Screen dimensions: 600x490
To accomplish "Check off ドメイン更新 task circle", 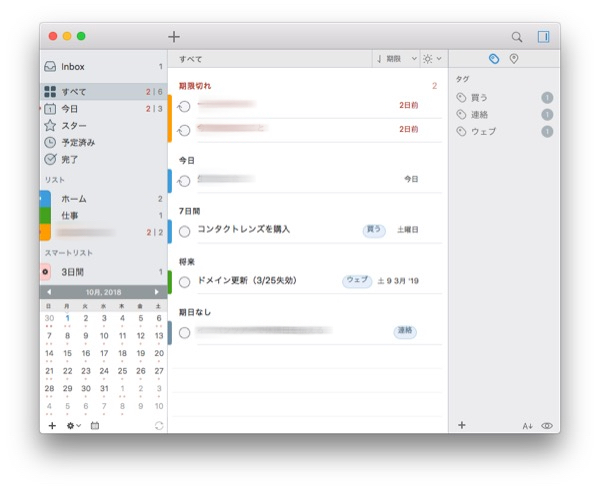I will tap(184, 282).
